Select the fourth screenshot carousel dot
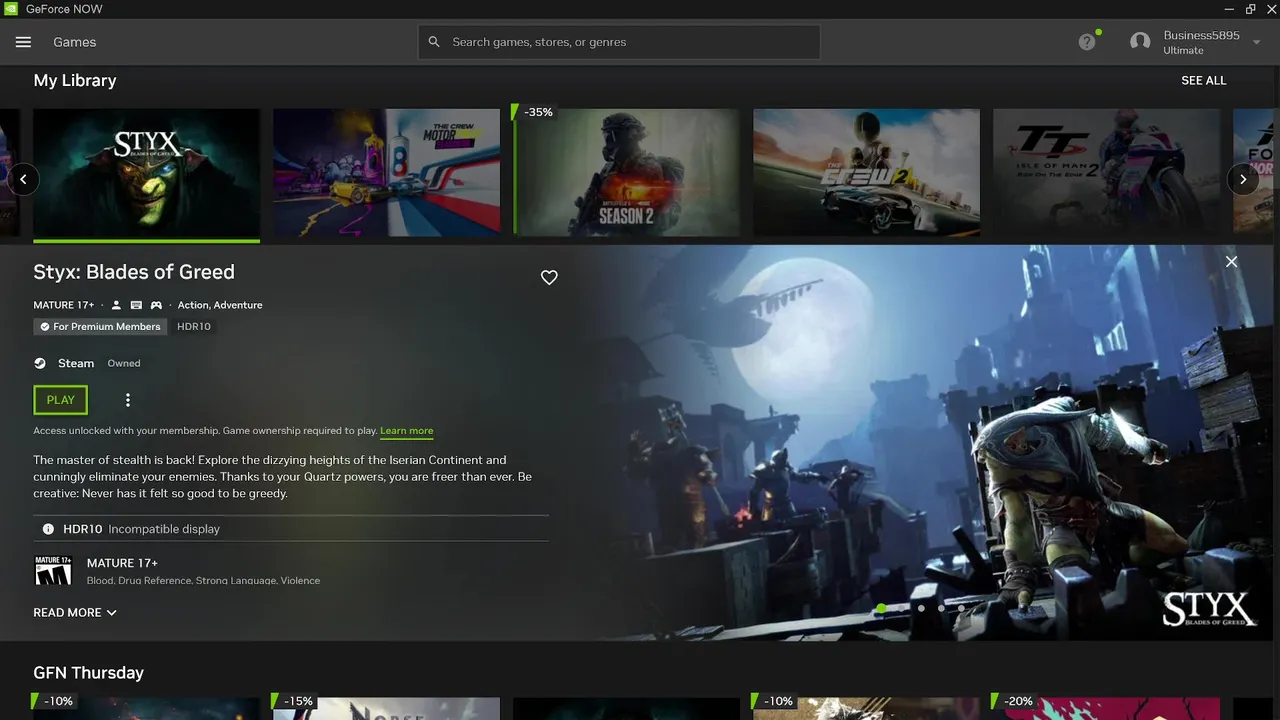 pos(941,608)
